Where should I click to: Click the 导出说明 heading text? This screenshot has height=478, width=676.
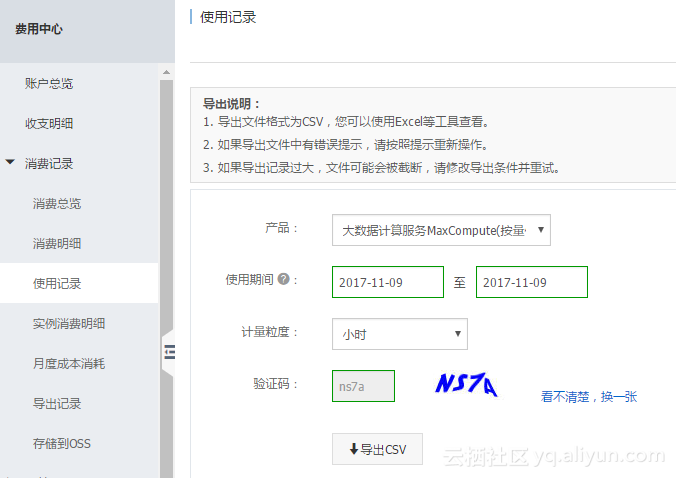tap(231, 104)
